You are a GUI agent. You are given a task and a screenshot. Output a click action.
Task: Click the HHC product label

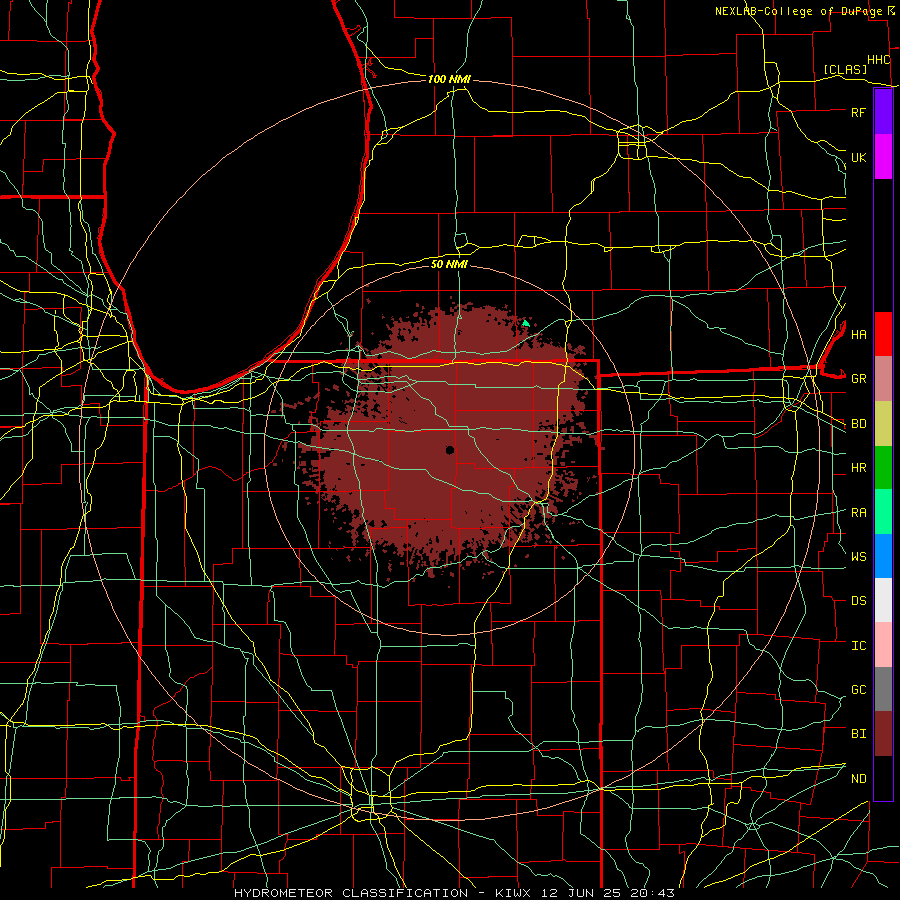[879, 60]
